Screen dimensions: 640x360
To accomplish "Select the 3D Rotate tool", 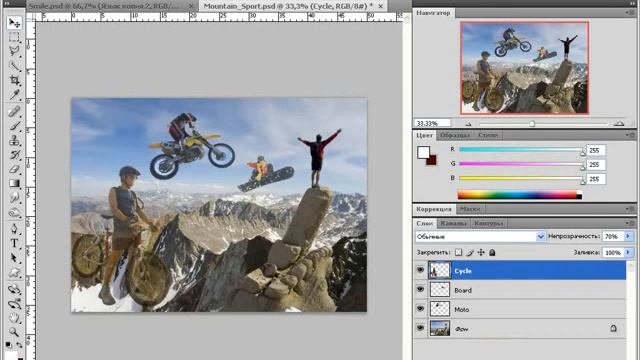I will (x=14, y=289).
